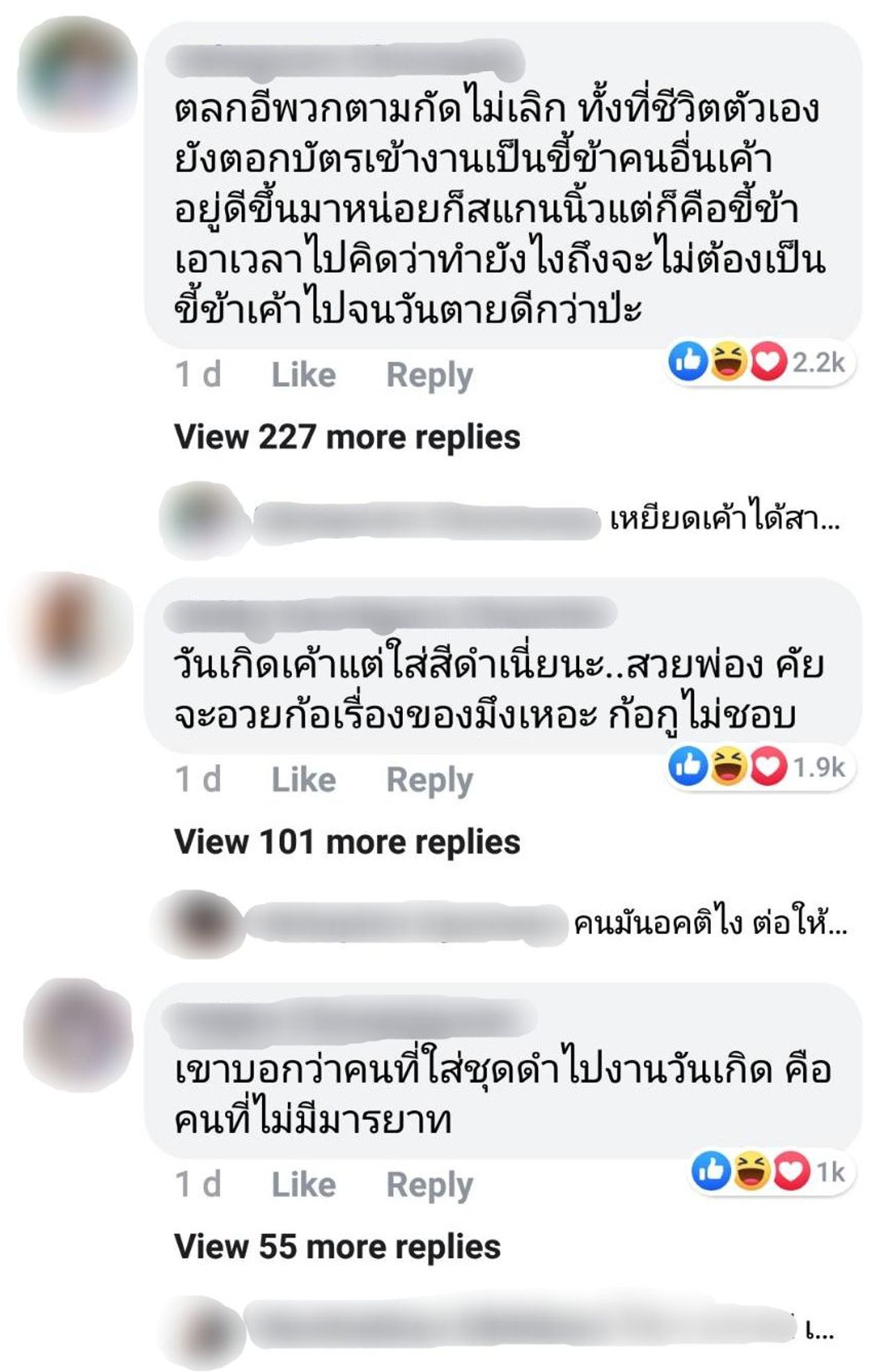892x1372 pixels.
Task: Reply to the first comment
Action: tap(429, 376)
